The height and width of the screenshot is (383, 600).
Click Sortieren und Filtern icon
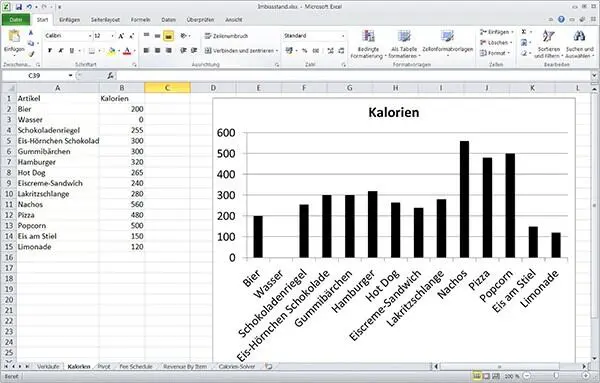(548, 36)
